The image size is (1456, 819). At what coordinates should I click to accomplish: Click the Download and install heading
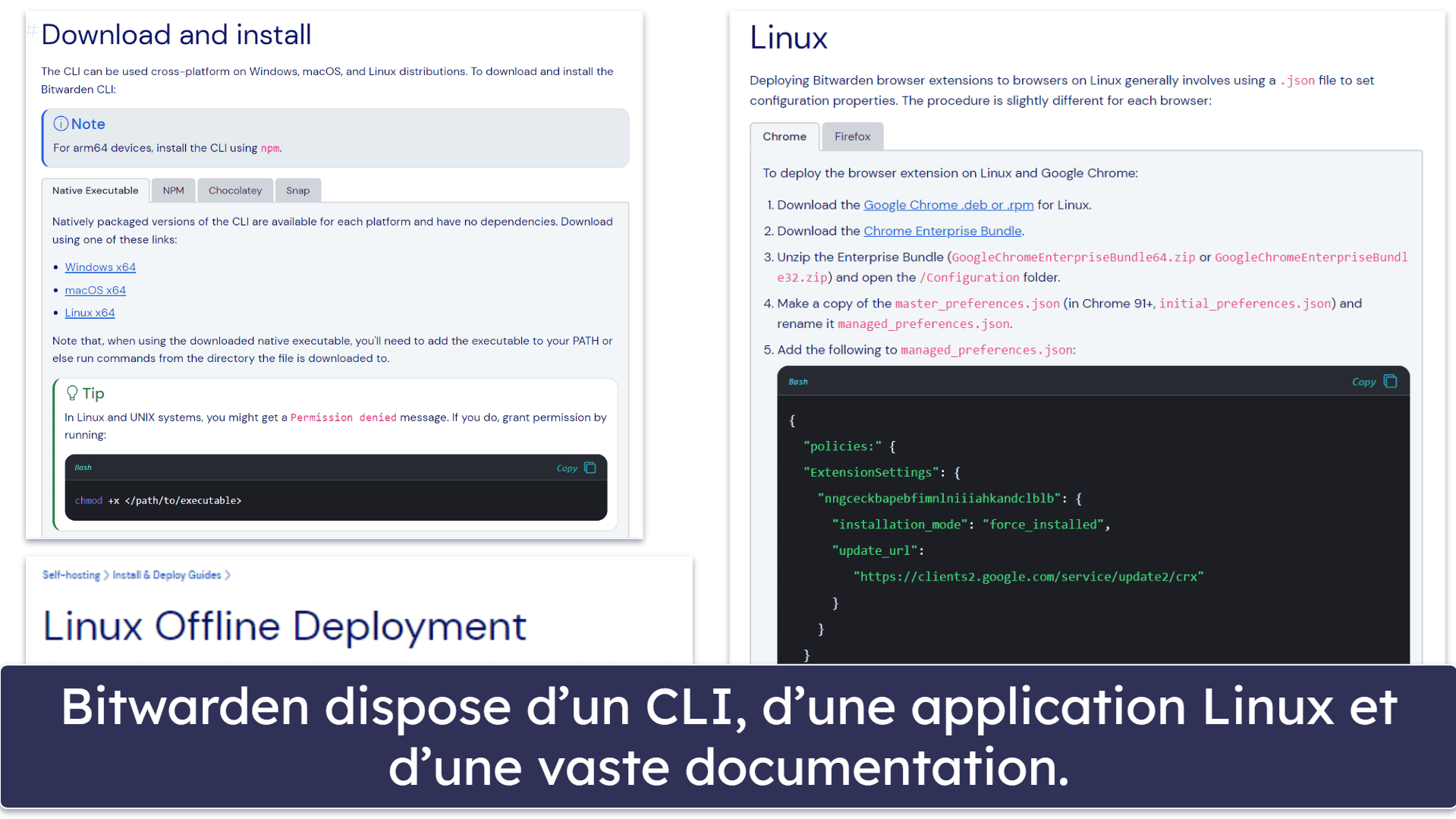click(176, 35)
